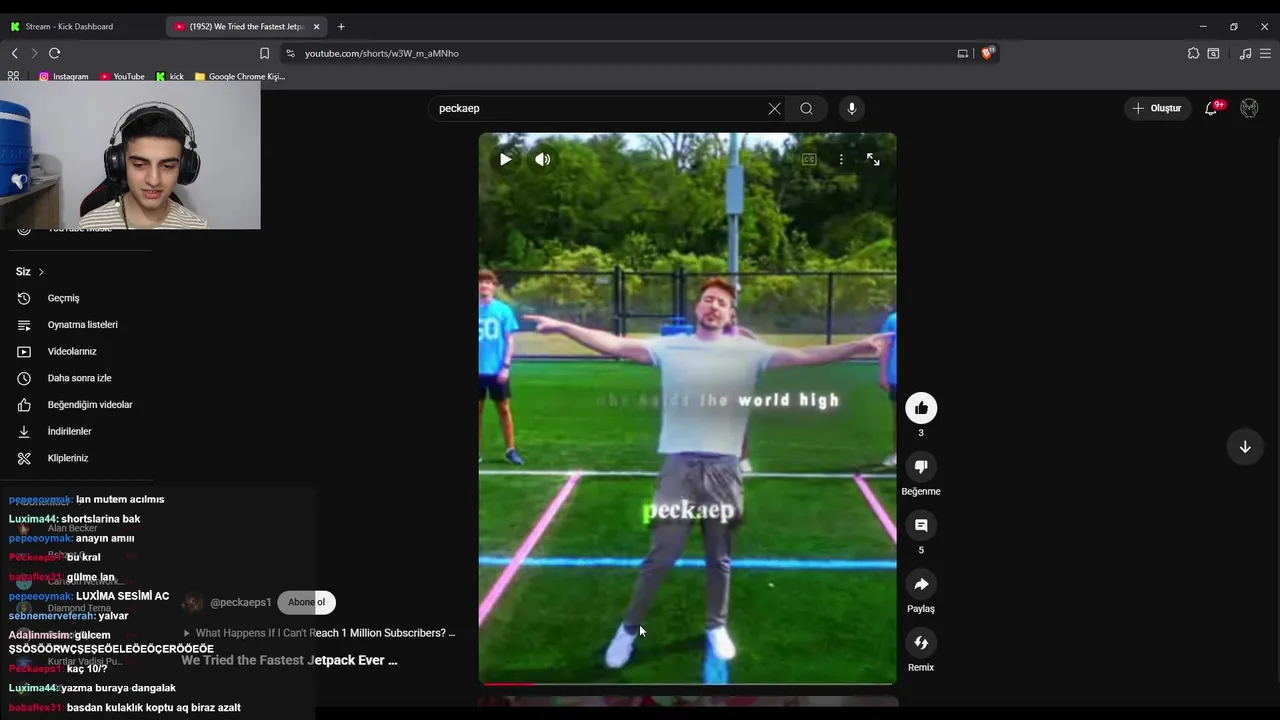Bookmark this page icon

(x=264, y=53)
